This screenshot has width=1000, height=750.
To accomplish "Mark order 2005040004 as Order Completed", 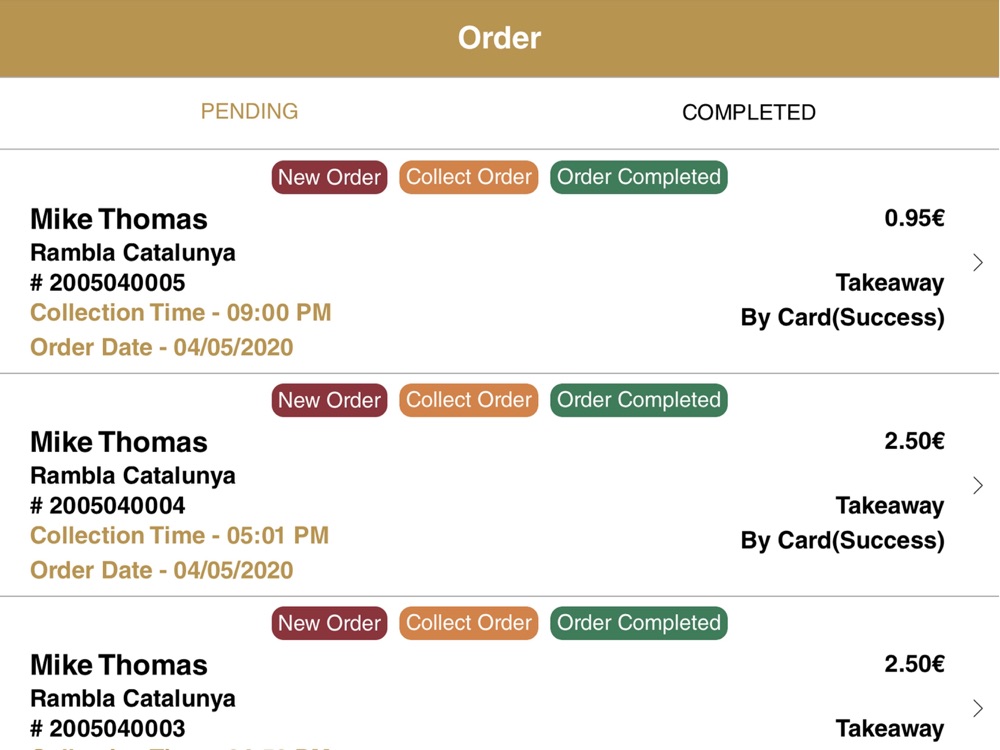I will 638,400.
